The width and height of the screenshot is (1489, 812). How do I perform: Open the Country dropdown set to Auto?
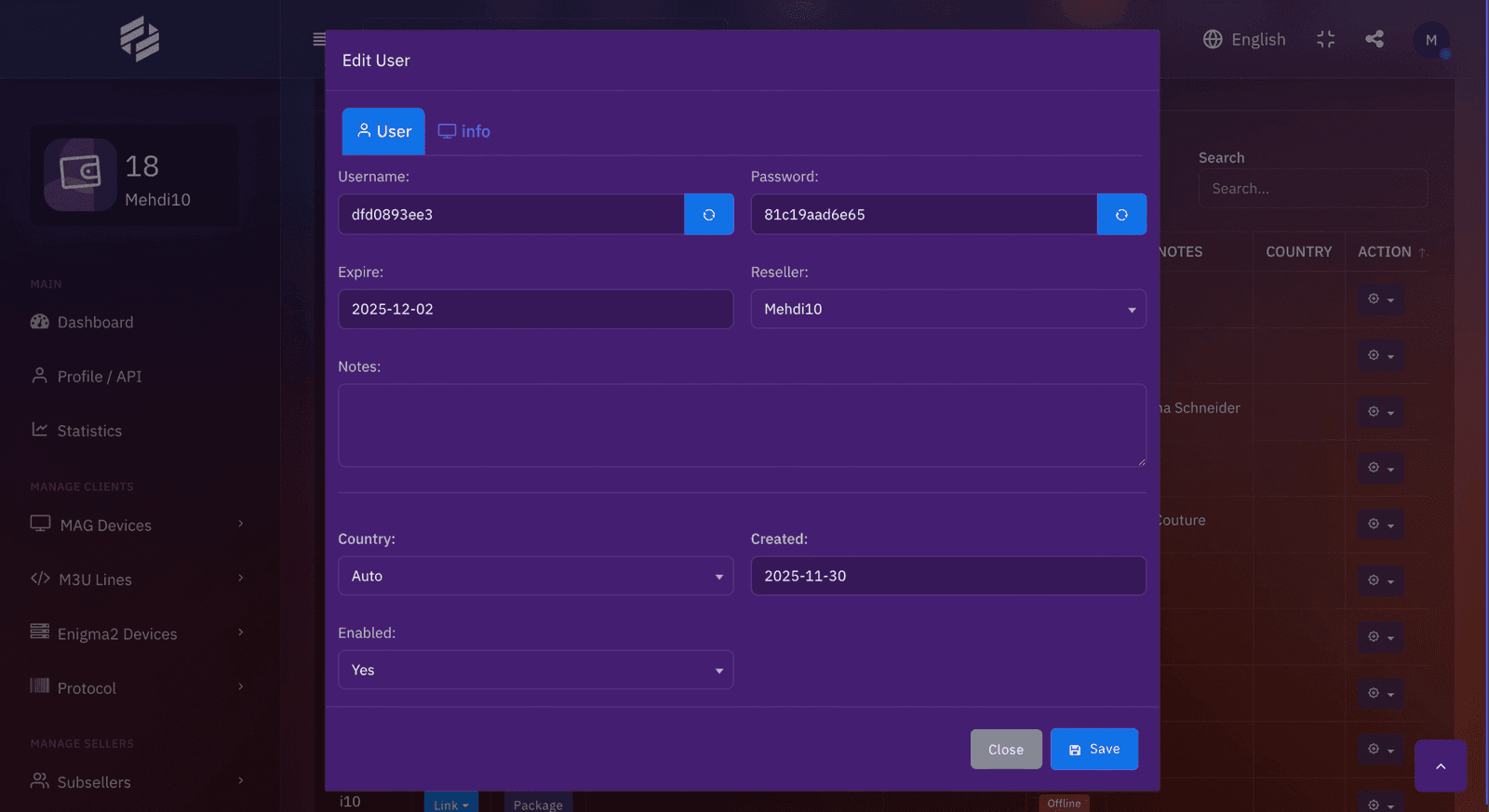pos(536,576)
